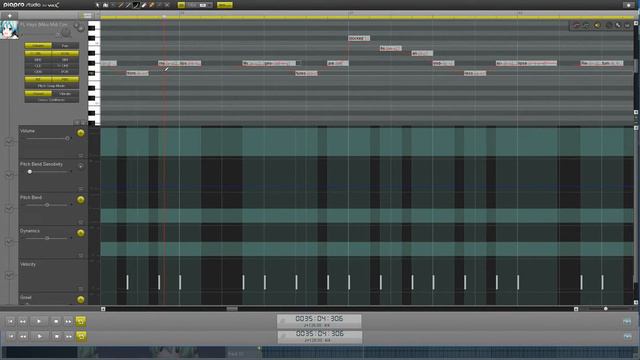Click the Miku singer avatar thumbnail

click(9, 30)
